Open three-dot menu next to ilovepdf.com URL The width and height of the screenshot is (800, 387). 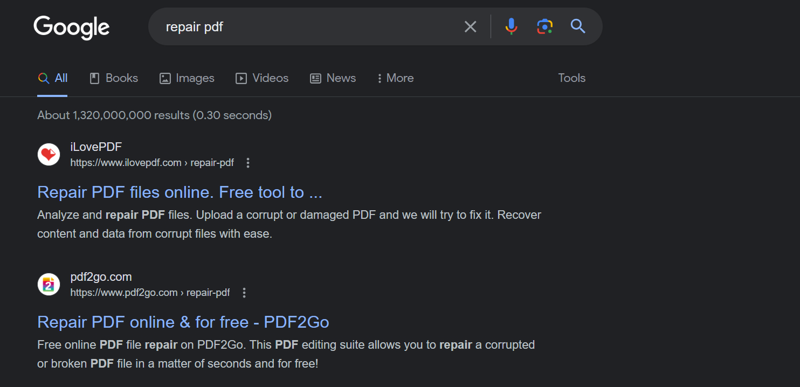(x=248, y=163)
